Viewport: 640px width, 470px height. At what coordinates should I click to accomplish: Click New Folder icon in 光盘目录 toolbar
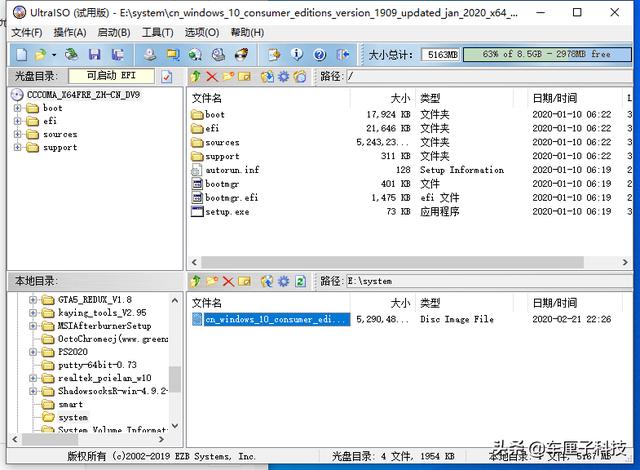pyautogui.click(x=228, y=76)
